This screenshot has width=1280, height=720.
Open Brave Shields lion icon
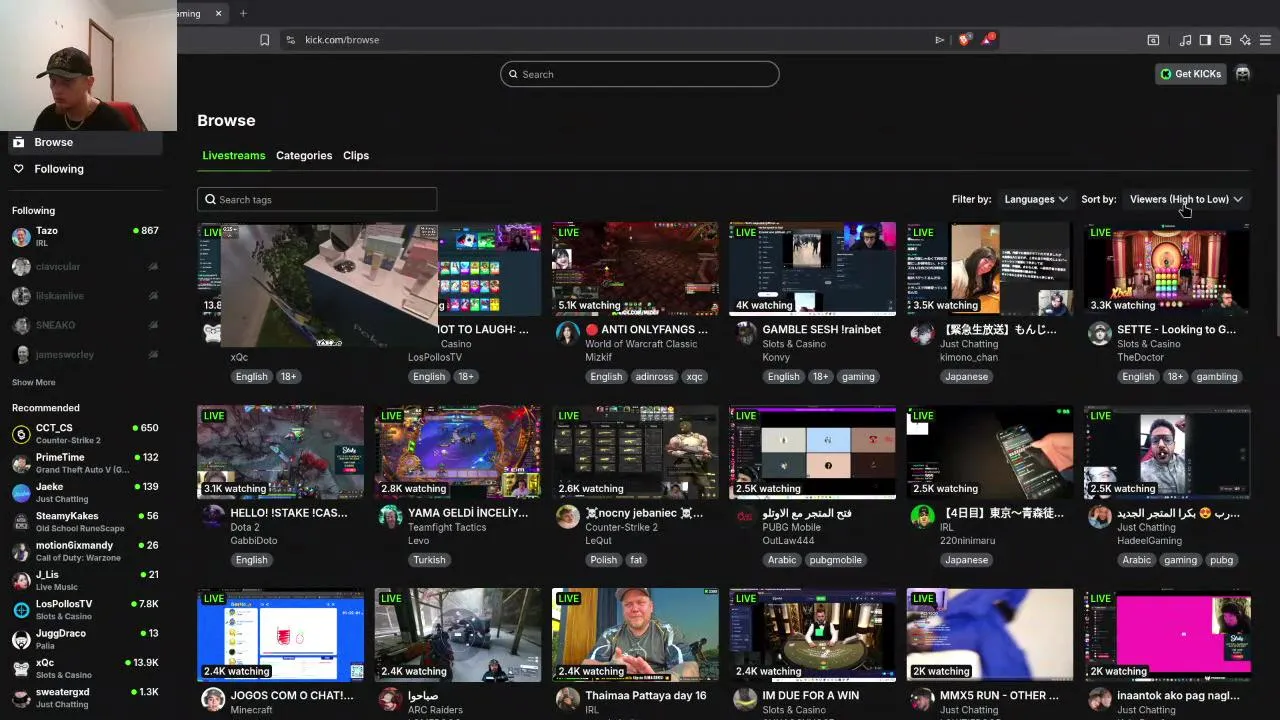click(x=964, y=40)
